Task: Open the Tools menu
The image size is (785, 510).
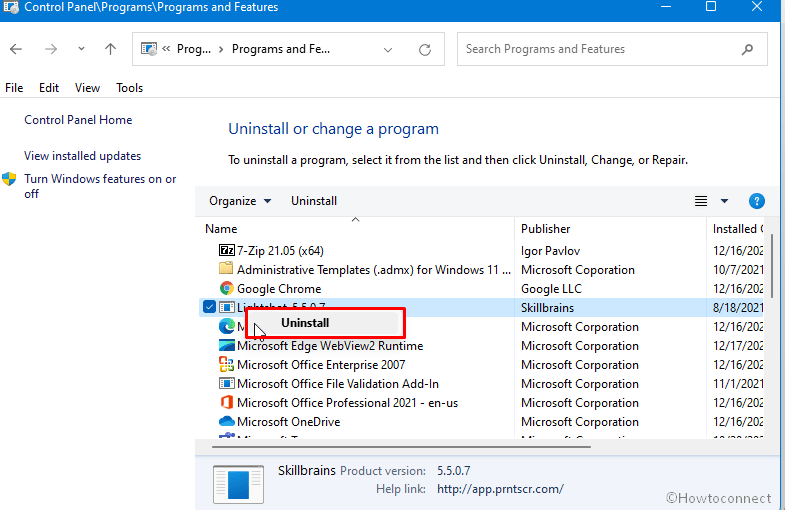Action: [129, 88]
